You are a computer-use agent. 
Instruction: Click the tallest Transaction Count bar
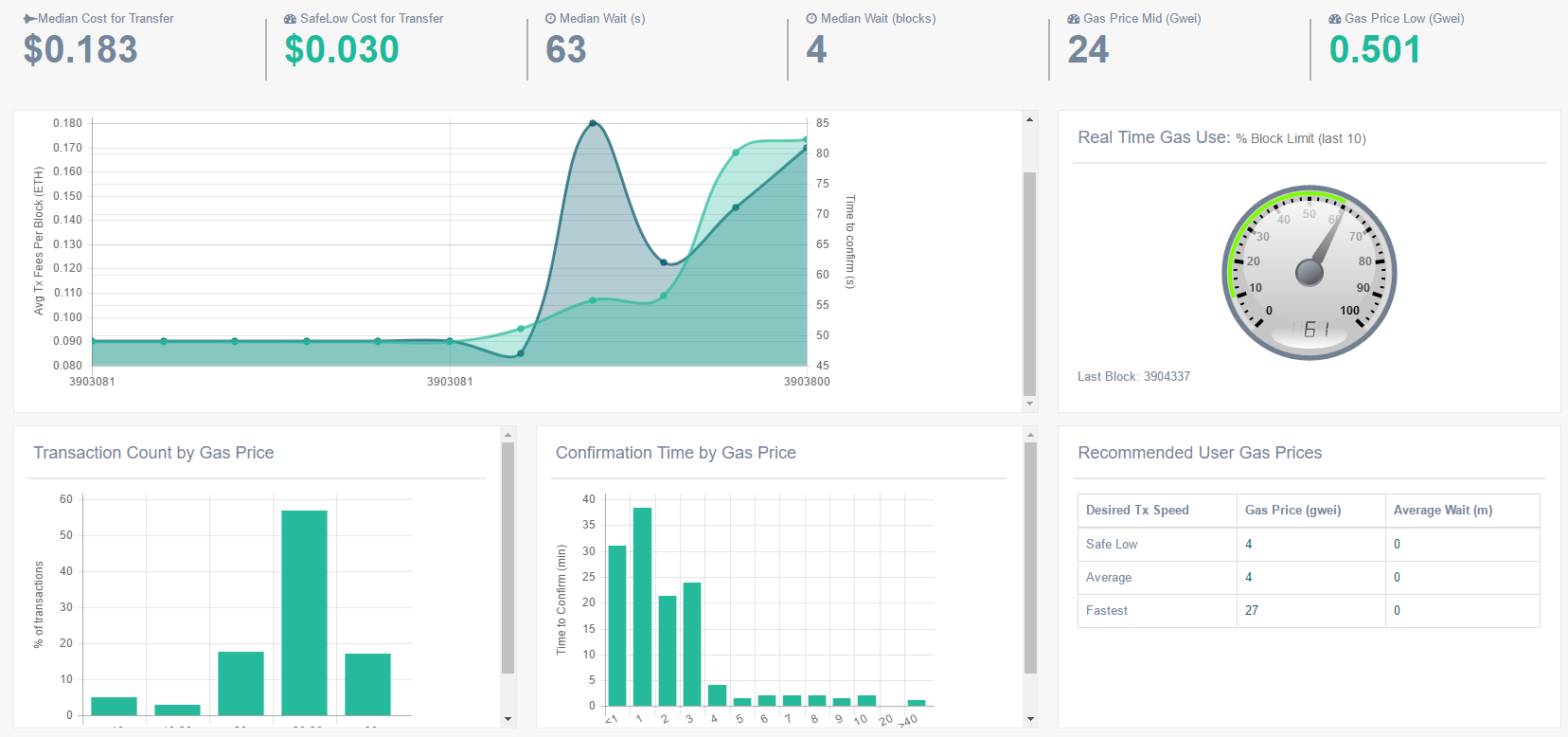coord(304,613)
